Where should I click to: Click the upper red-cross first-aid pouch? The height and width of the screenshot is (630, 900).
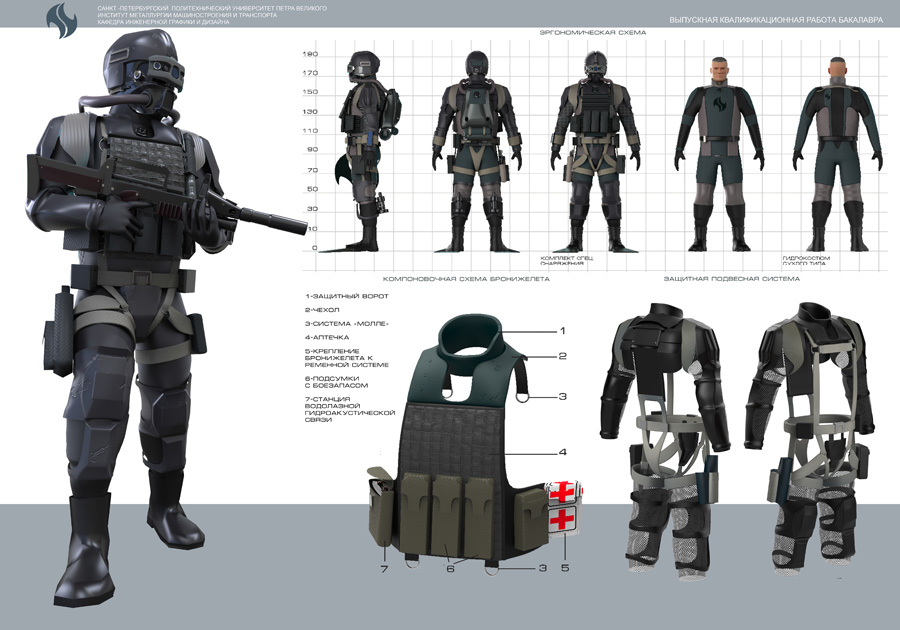(564, 492)
